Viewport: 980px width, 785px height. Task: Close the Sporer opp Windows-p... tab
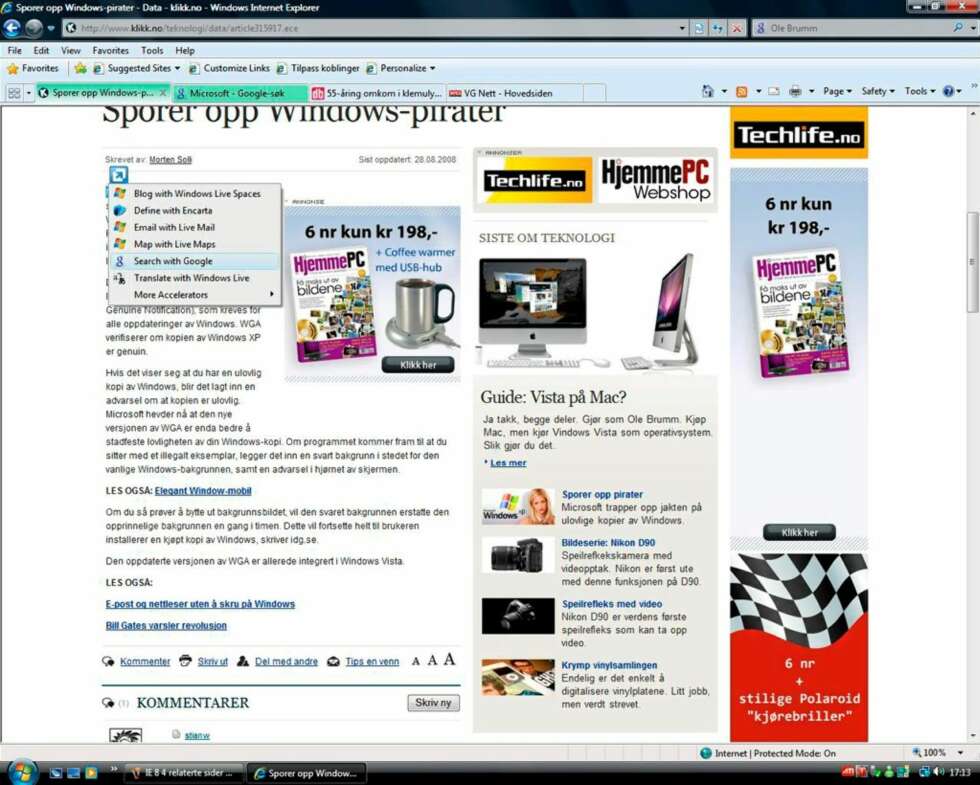[x=163, y=92]
